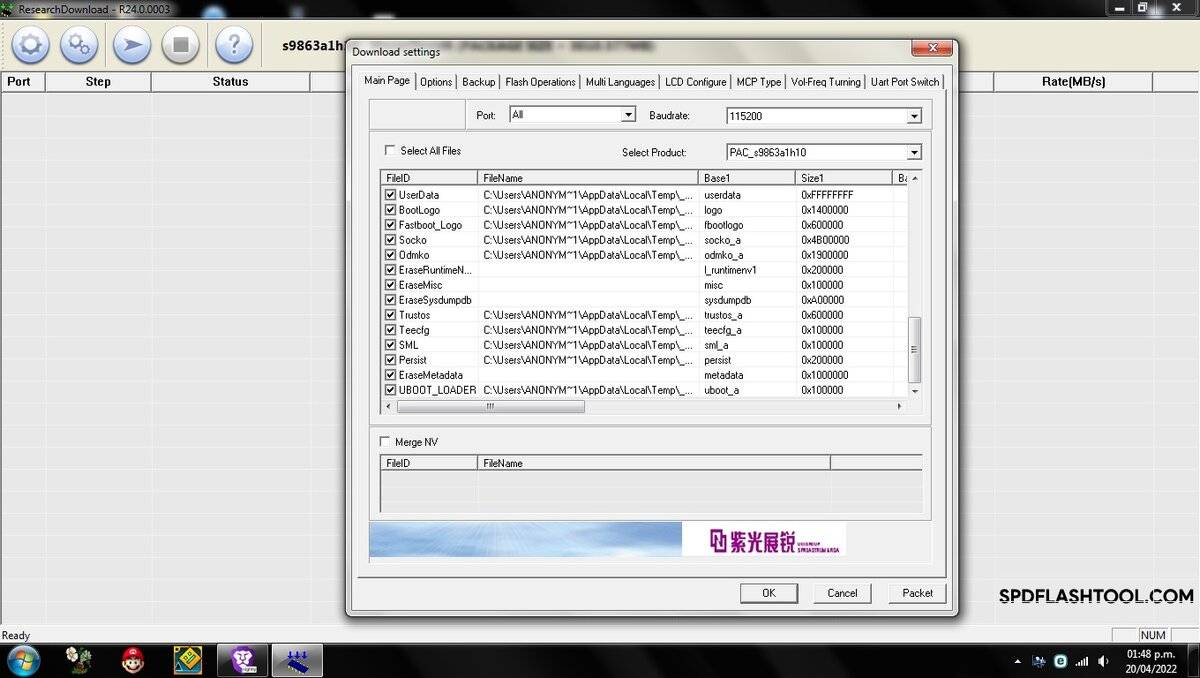Click the Load Packet gear icon
This screenshot has width=1200, height=678.
30,45
